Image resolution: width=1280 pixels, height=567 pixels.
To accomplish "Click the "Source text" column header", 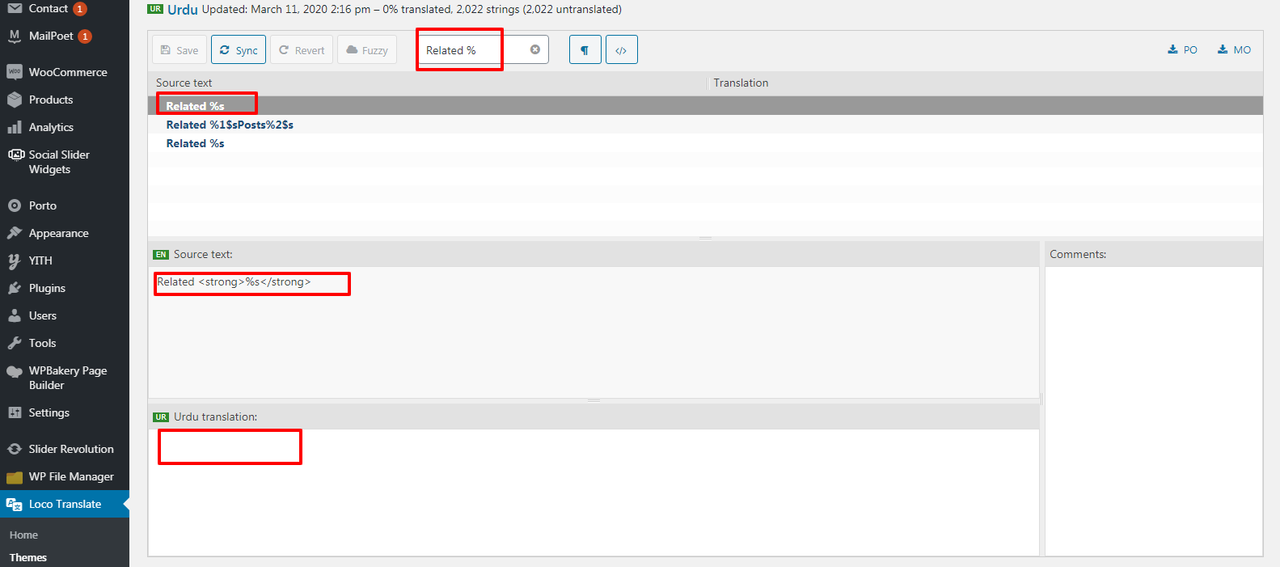I will coord(184,83).
